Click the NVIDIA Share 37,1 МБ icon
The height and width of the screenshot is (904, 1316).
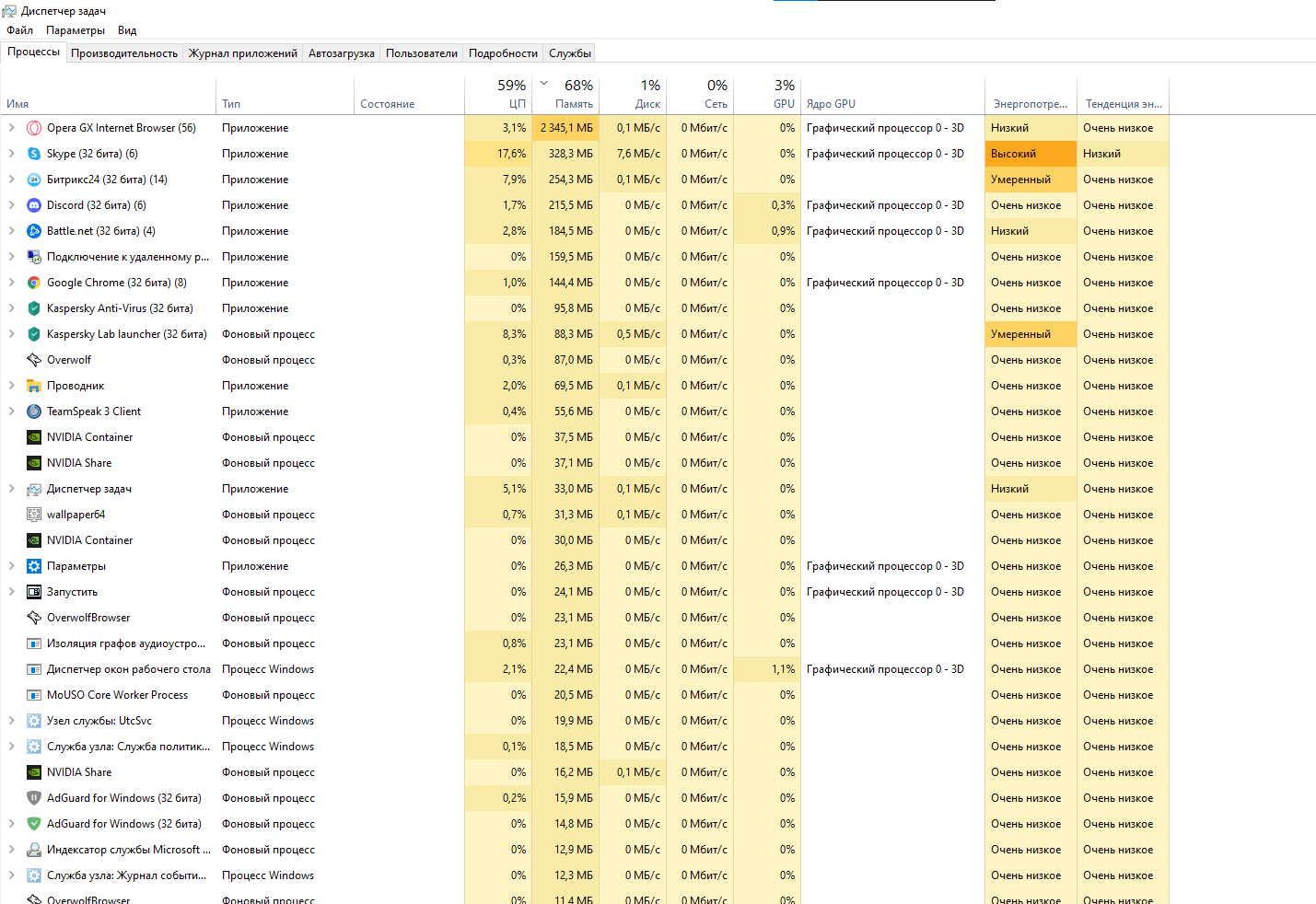click(34, 463)
